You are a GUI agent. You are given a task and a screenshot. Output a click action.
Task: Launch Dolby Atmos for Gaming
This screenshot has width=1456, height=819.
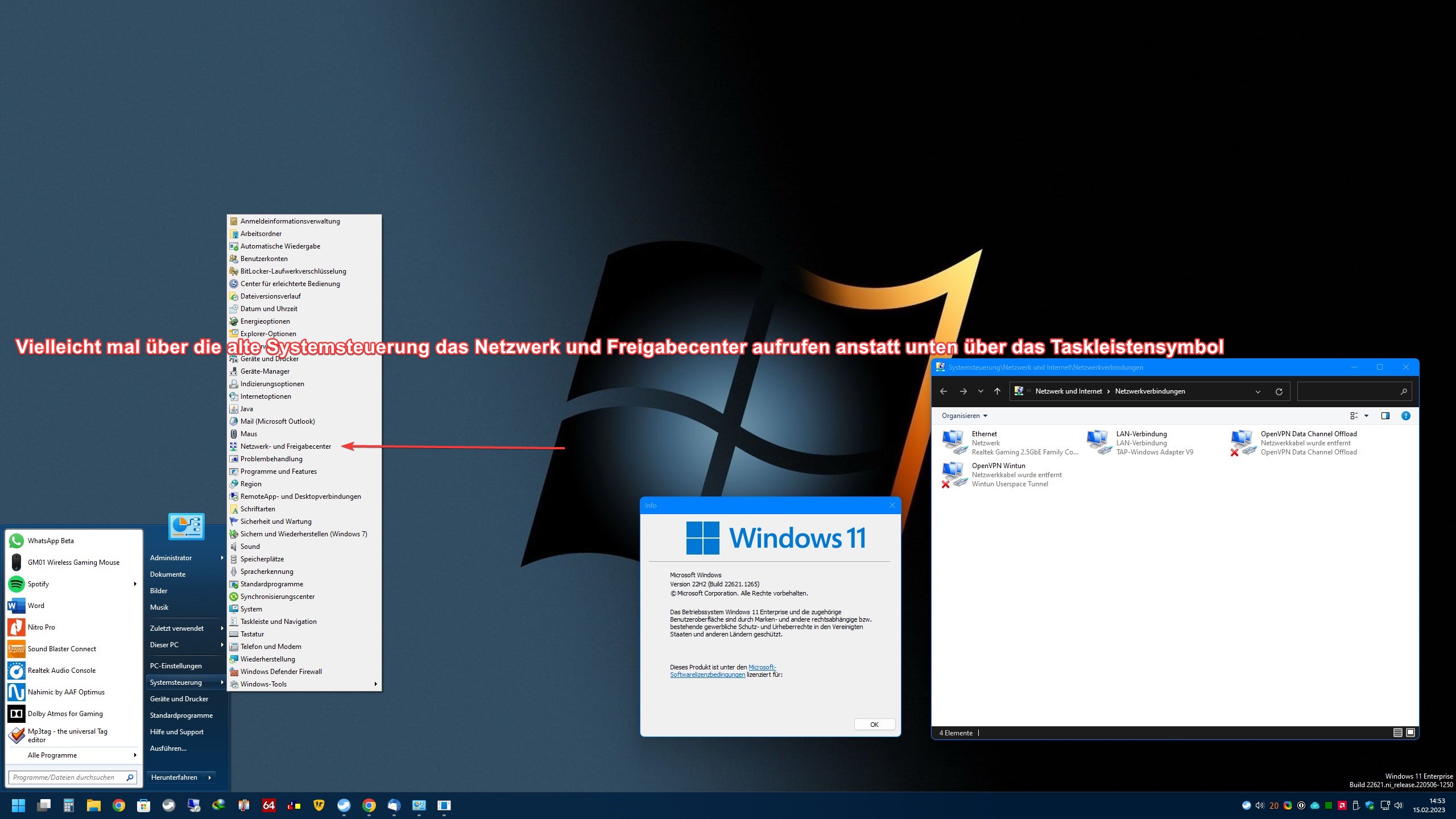pyautogui.click(x=73, y=714)
